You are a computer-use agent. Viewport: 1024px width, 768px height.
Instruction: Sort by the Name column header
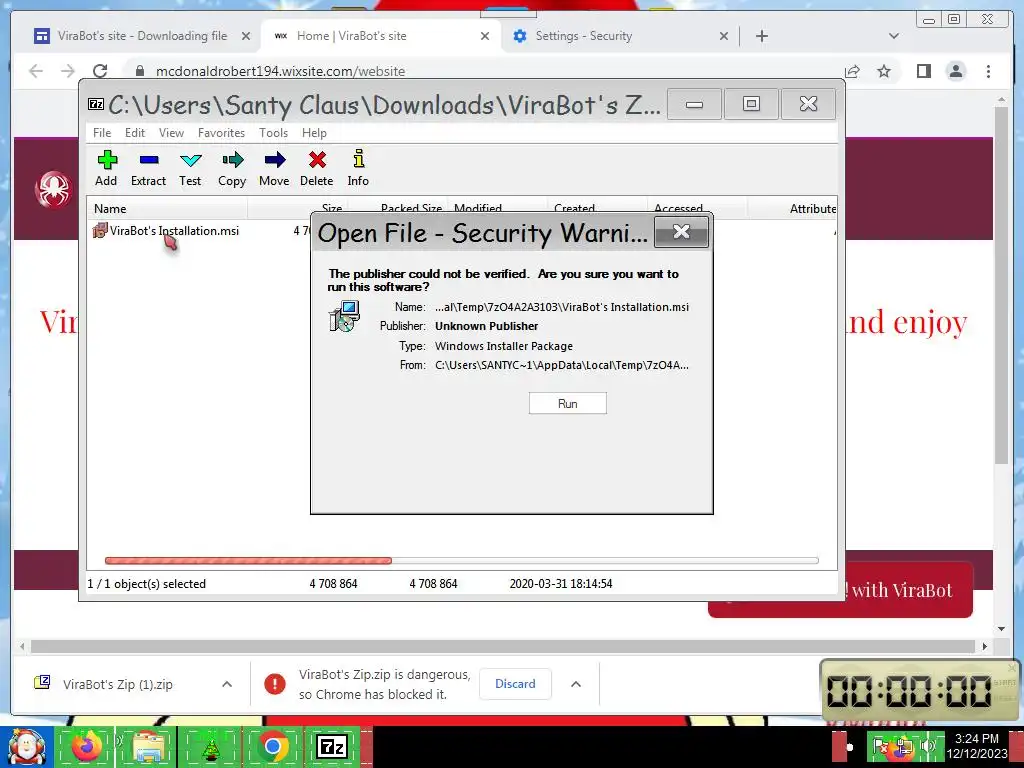[167, 209]
